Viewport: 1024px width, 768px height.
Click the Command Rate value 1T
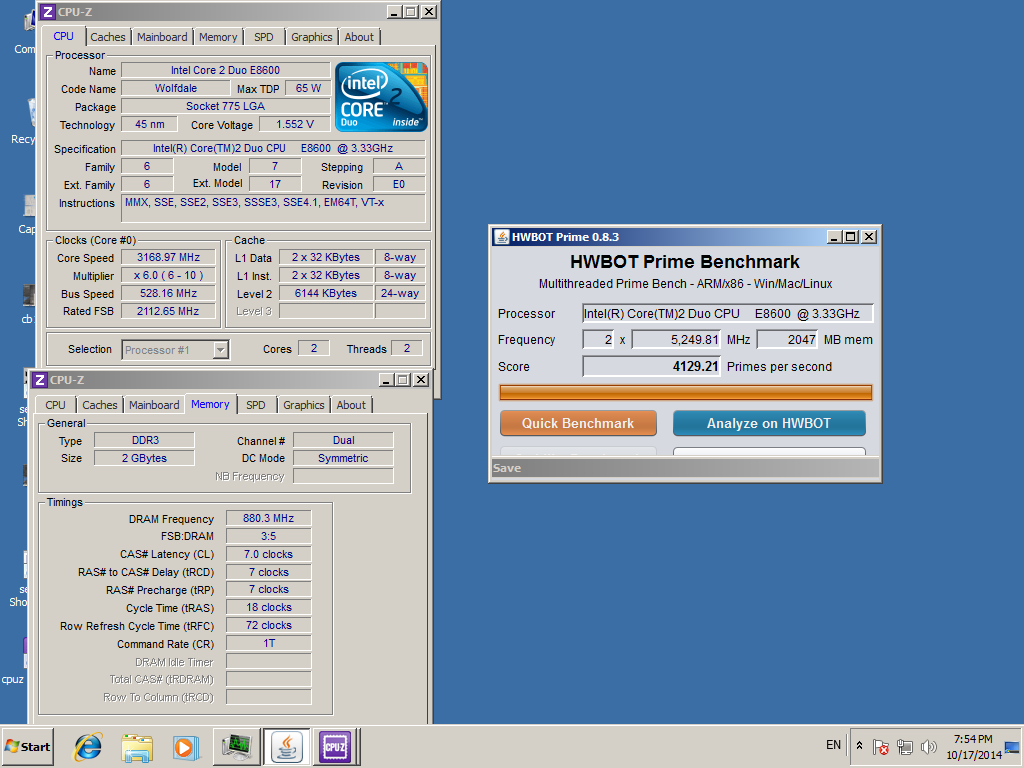[268, 643]
